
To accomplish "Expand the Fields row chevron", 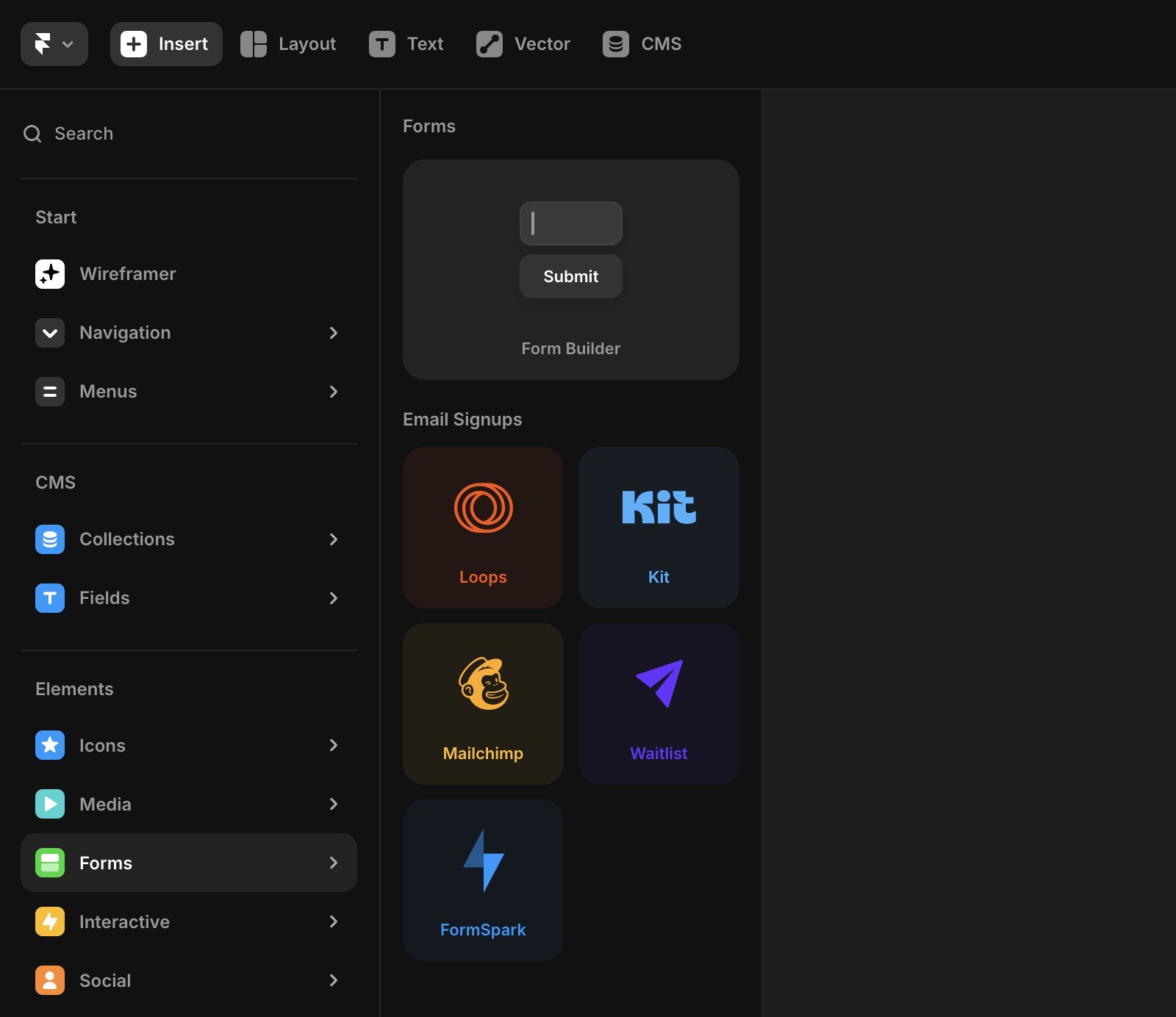I will [334, 598].
